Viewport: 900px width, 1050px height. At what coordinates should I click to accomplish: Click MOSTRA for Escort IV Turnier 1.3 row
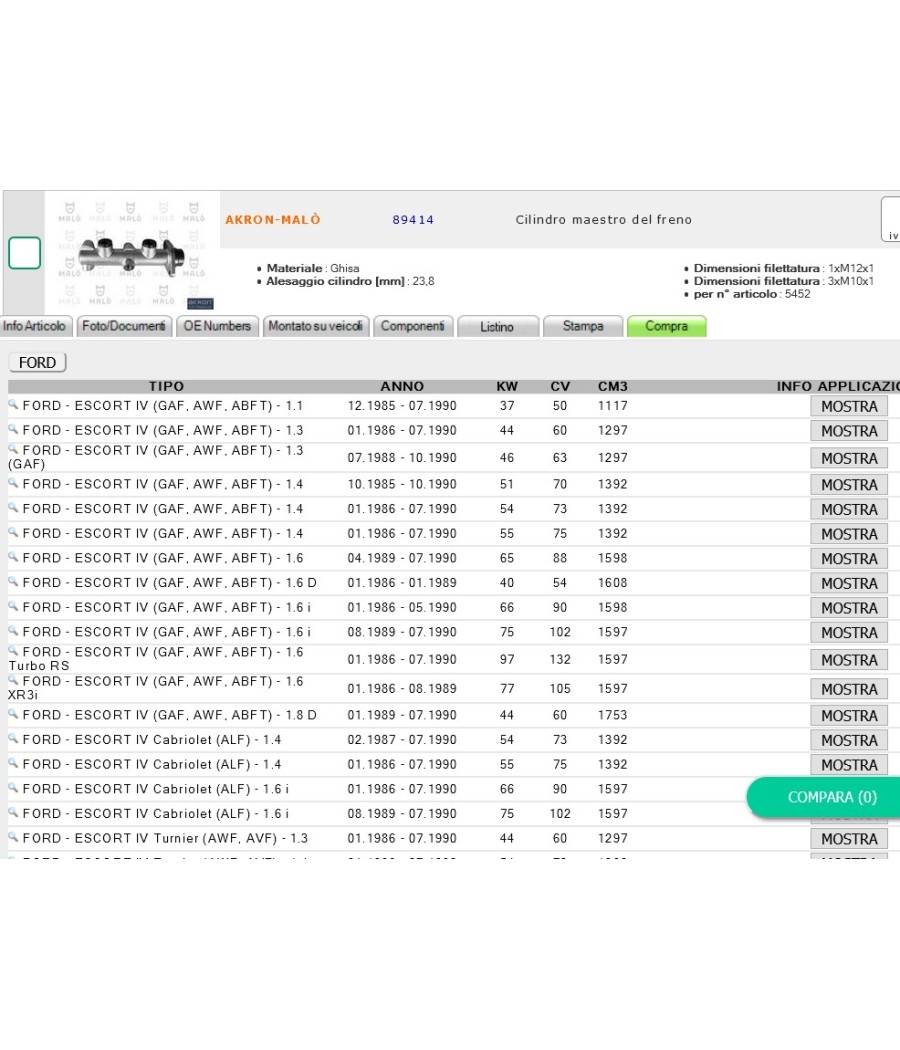pyautogui.click(x=849, y=839)
